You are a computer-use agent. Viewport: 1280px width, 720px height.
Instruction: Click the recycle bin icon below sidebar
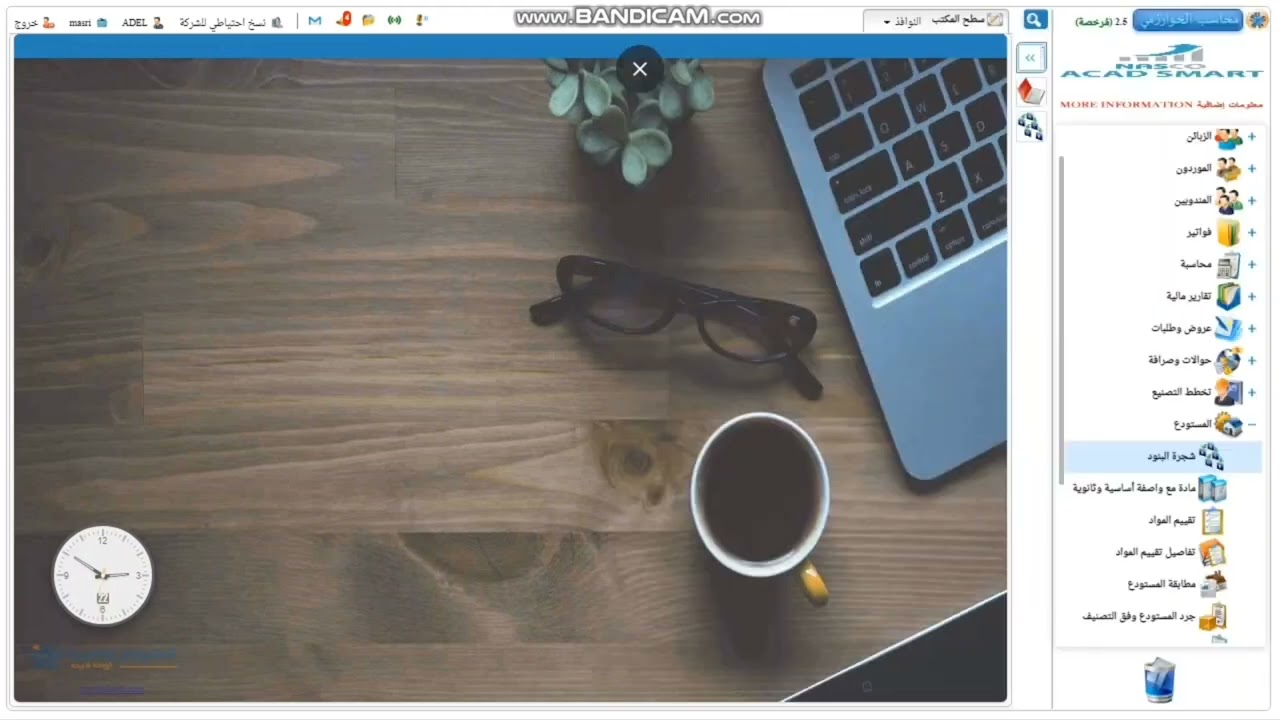1159,680
